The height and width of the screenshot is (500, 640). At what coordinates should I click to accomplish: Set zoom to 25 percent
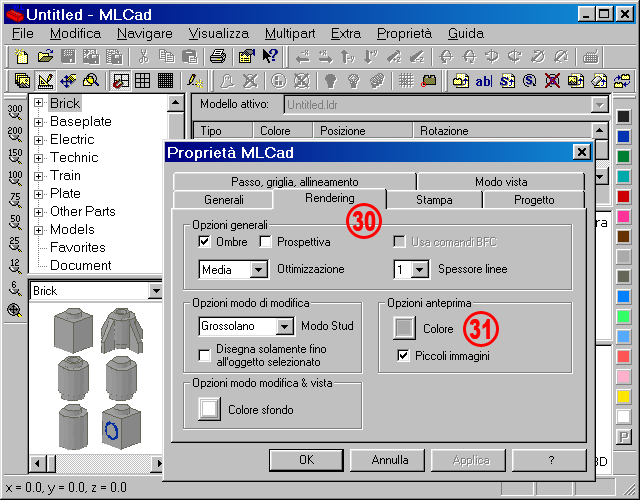(15, 244)
